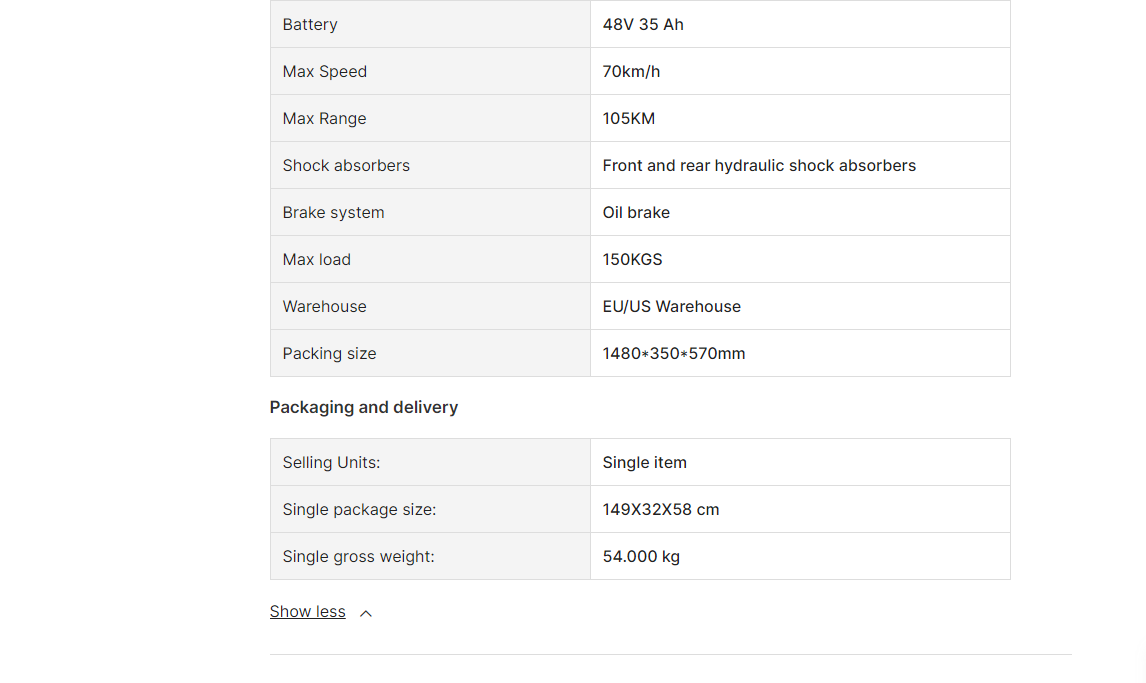The width and height of the screenshot is (1146, 683).
Task: Click the Packaging and delivery heading
Action: coord(364,407)
